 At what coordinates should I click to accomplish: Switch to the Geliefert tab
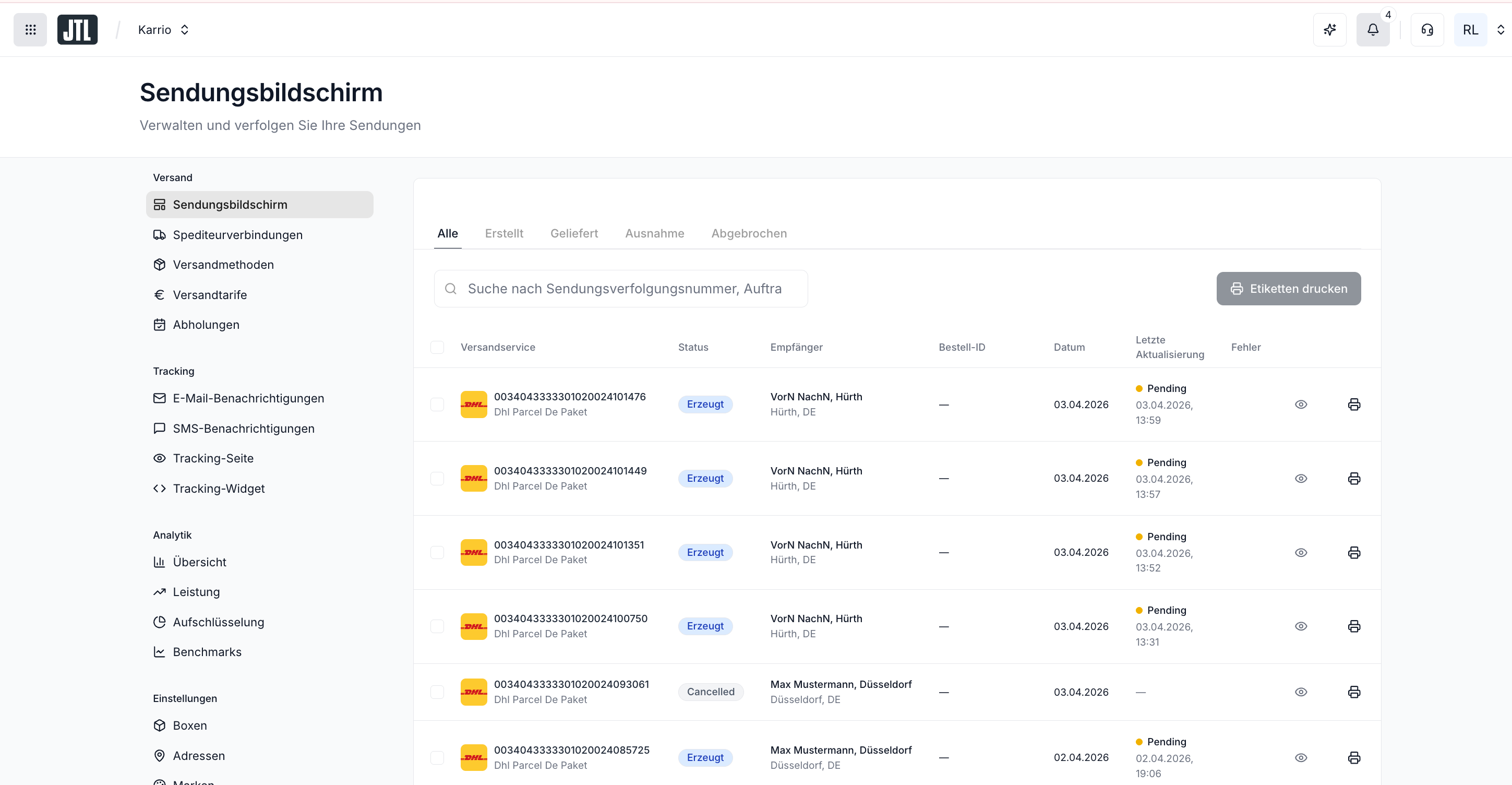pos(573,233)
